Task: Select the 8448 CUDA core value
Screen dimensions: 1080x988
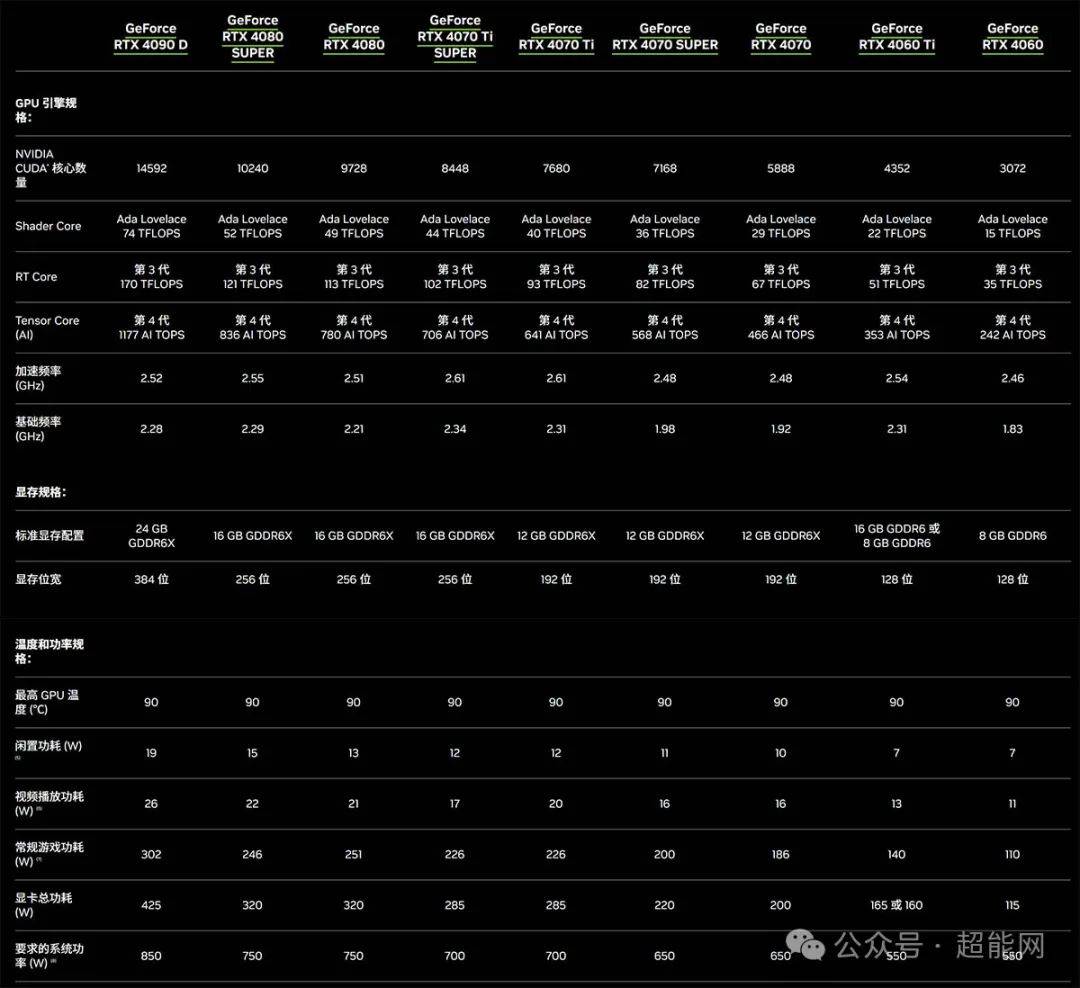Action: click(455, 168)
